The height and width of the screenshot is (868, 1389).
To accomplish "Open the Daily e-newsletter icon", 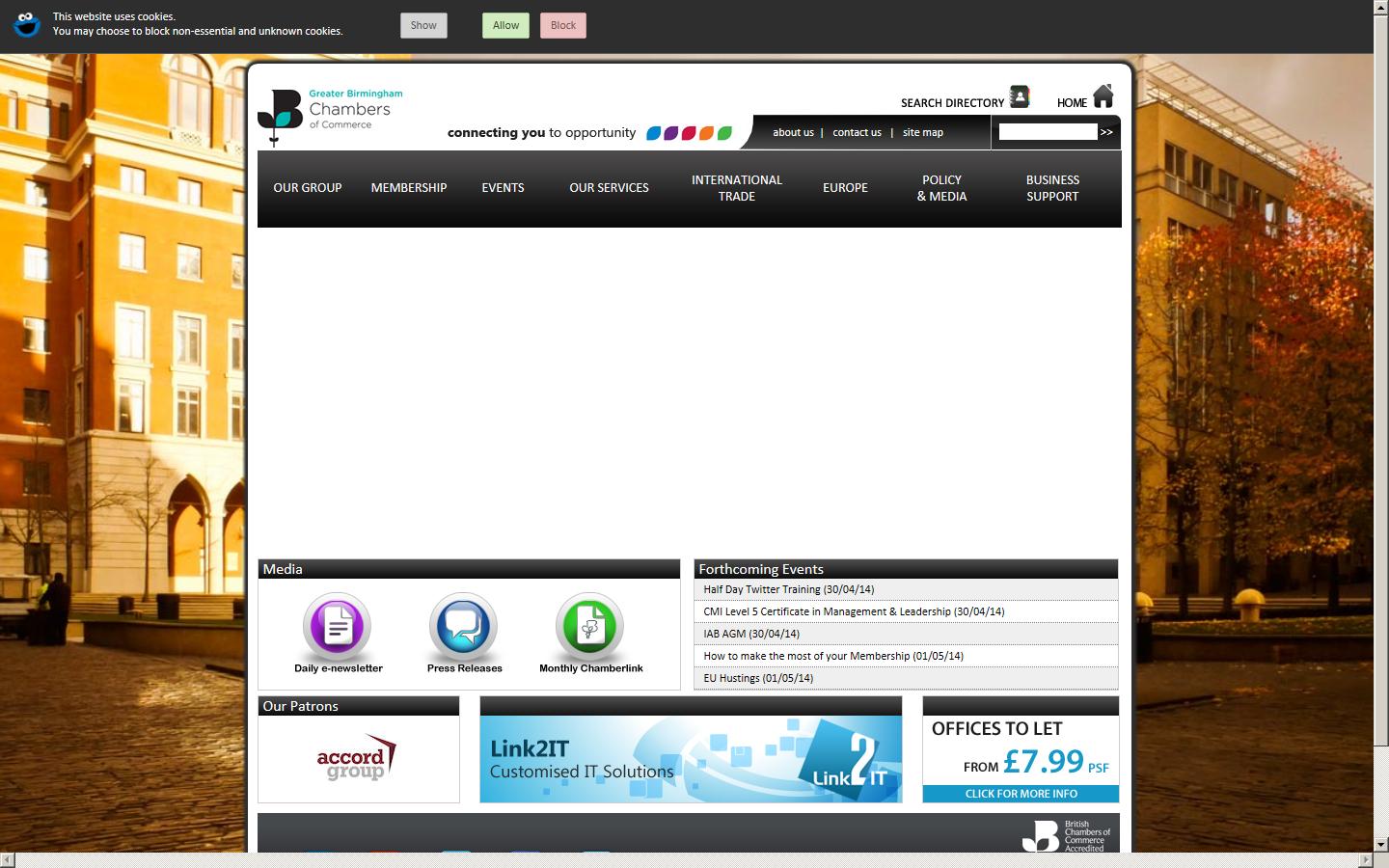I will pos(337,627).
